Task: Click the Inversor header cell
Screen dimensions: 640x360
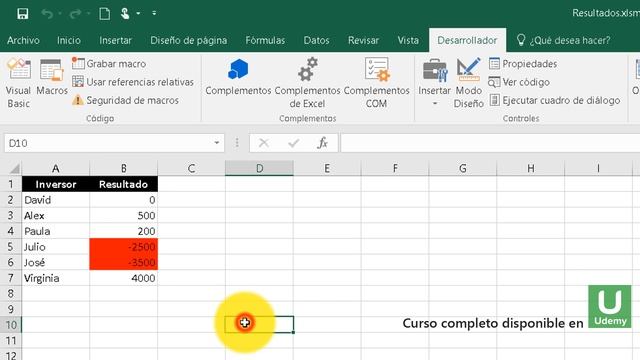Action: 56,184
